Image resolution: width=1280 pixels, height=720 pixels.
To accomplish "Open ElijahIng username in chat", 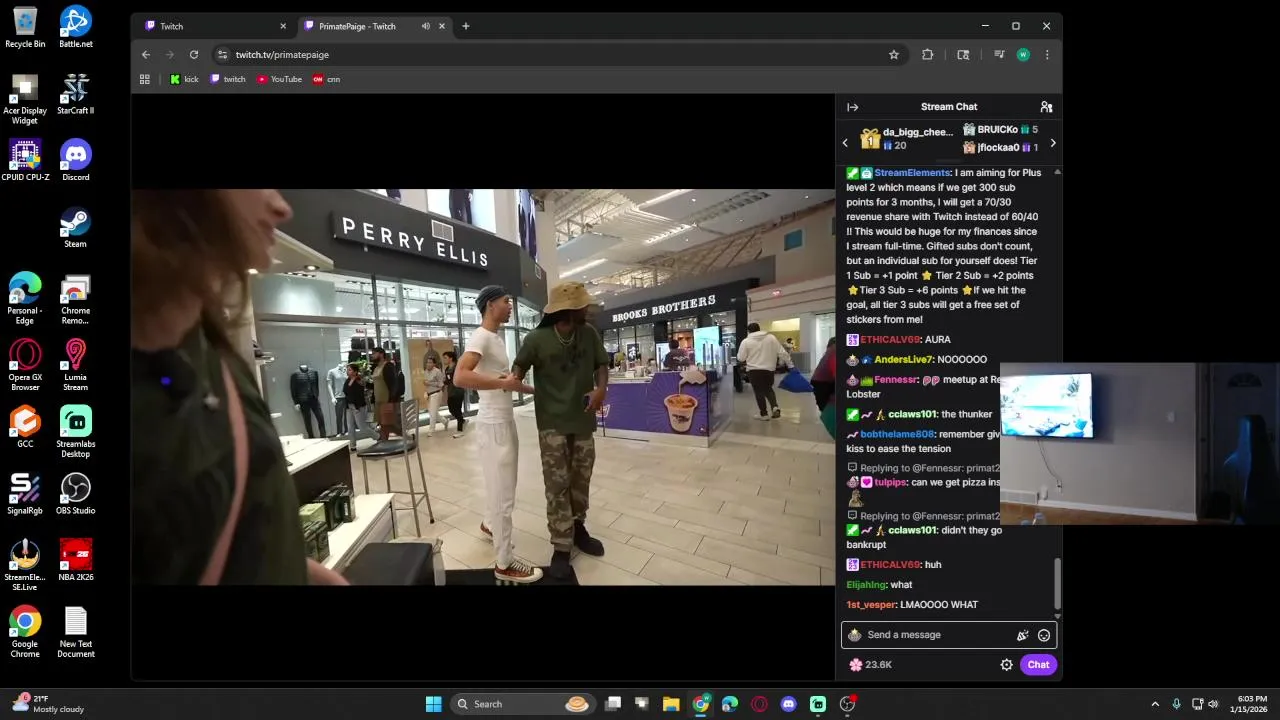I will tap(866, 585).
